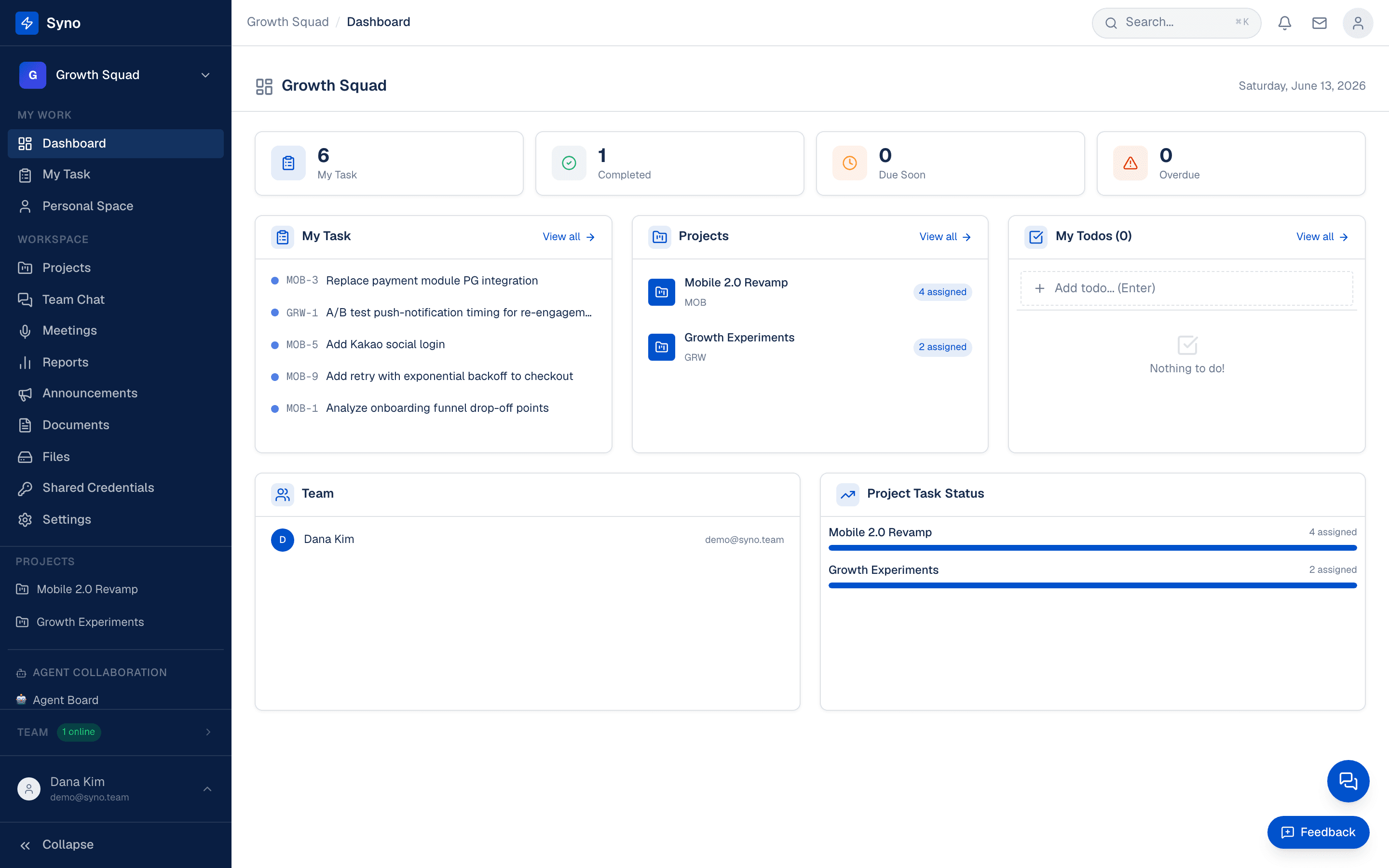Open Mobile 2.0 Revamp in sidebar projects
Viewport: 1389px width, 868px height.
click(x=116, y=589)
